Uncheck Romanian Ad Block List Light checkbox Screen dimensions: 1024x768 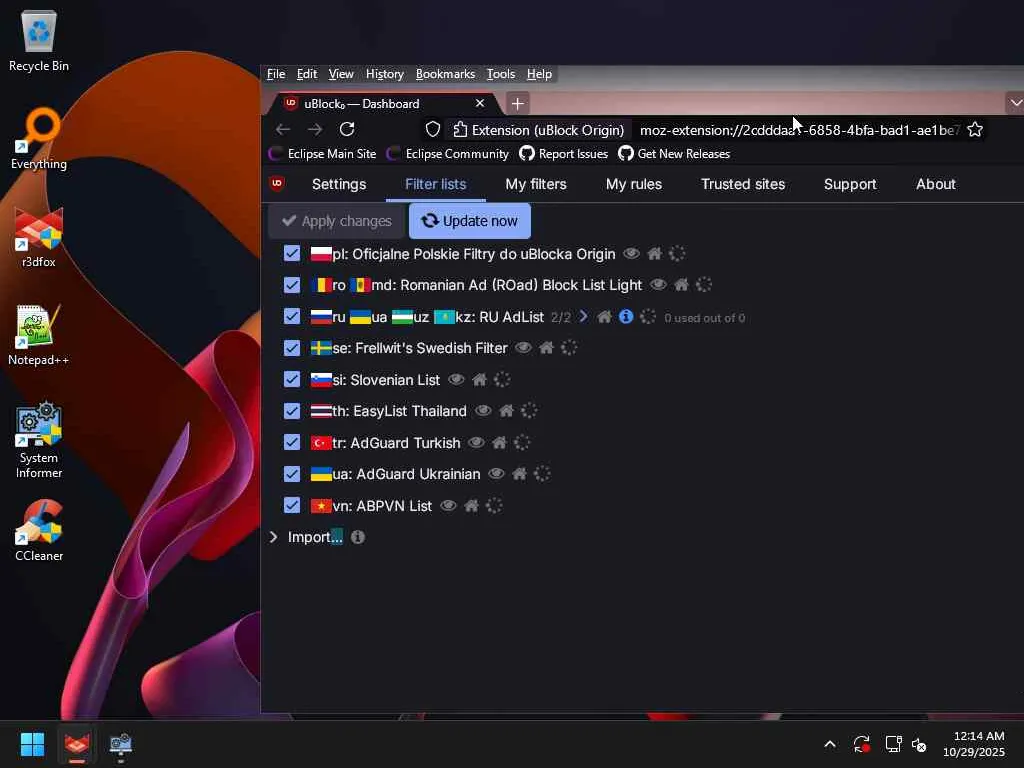292,285
